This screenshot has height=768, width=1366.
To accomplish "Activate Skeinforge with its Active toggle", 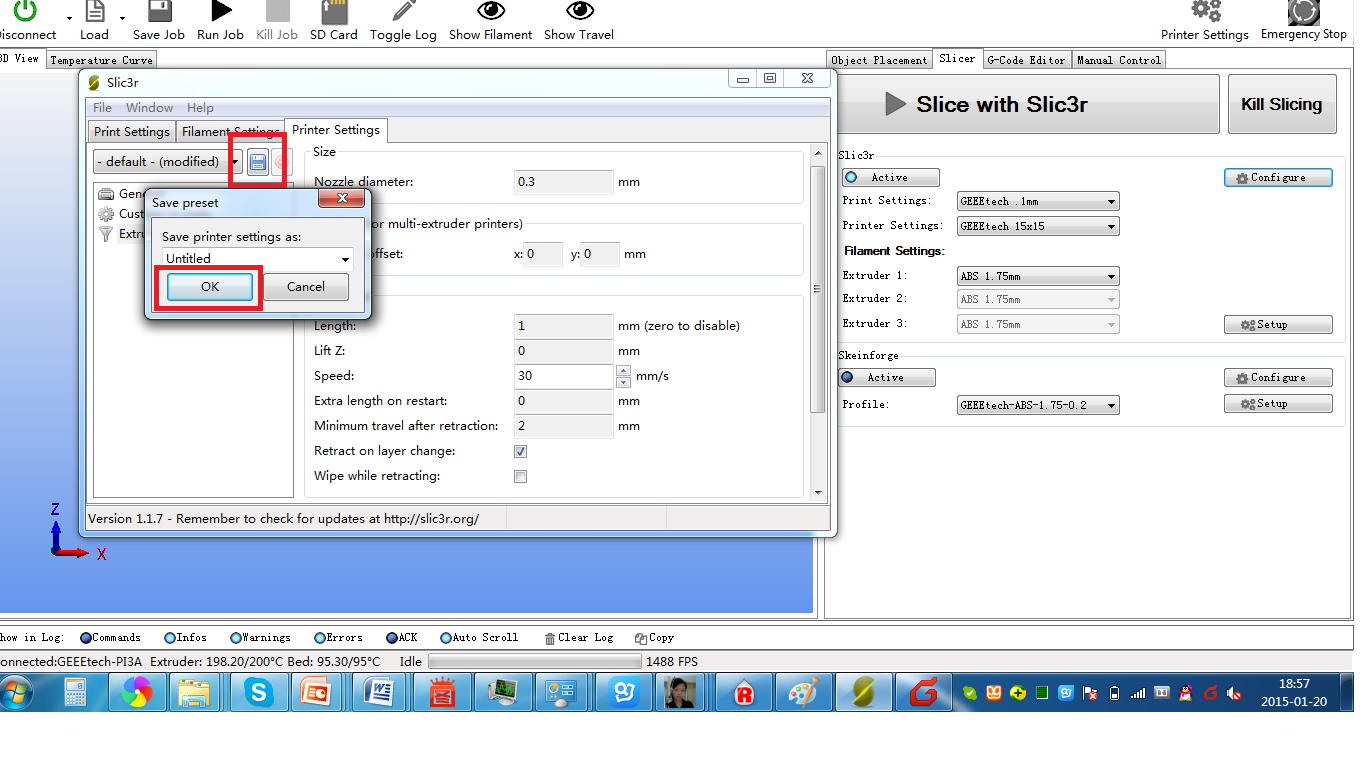I will point(887,377).
